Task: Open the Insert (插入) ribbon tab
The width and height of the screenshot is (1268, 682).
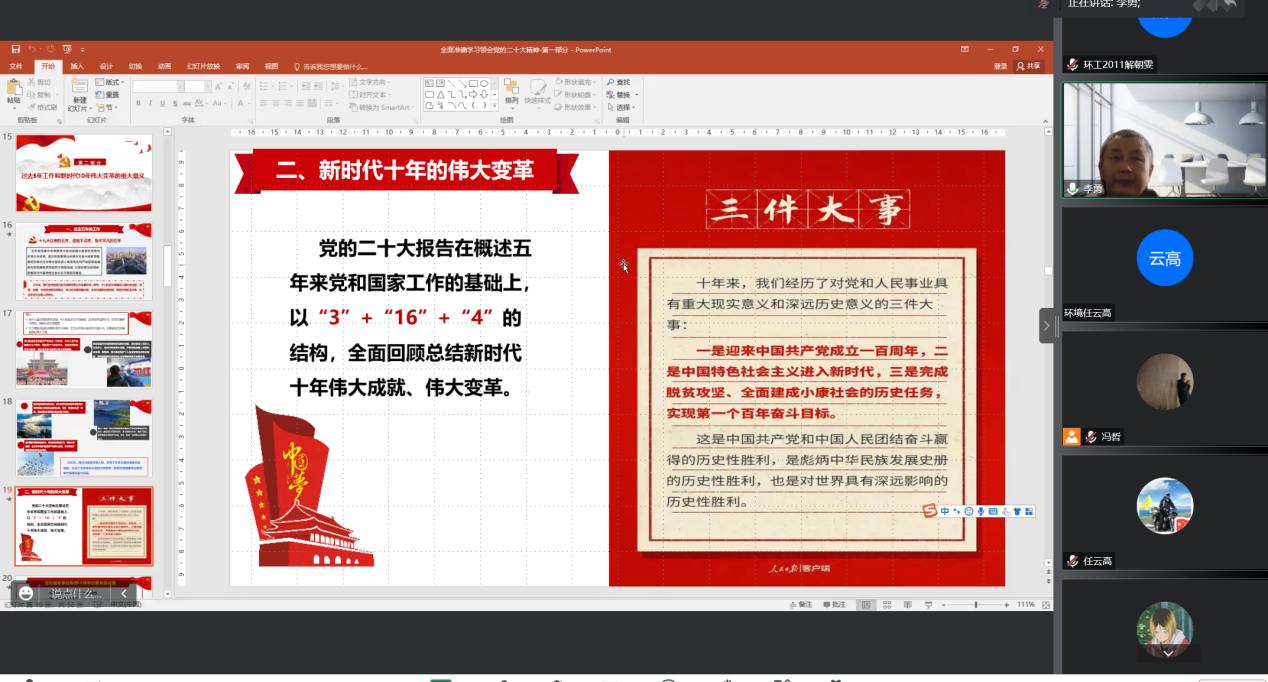Action: (77, 66)
